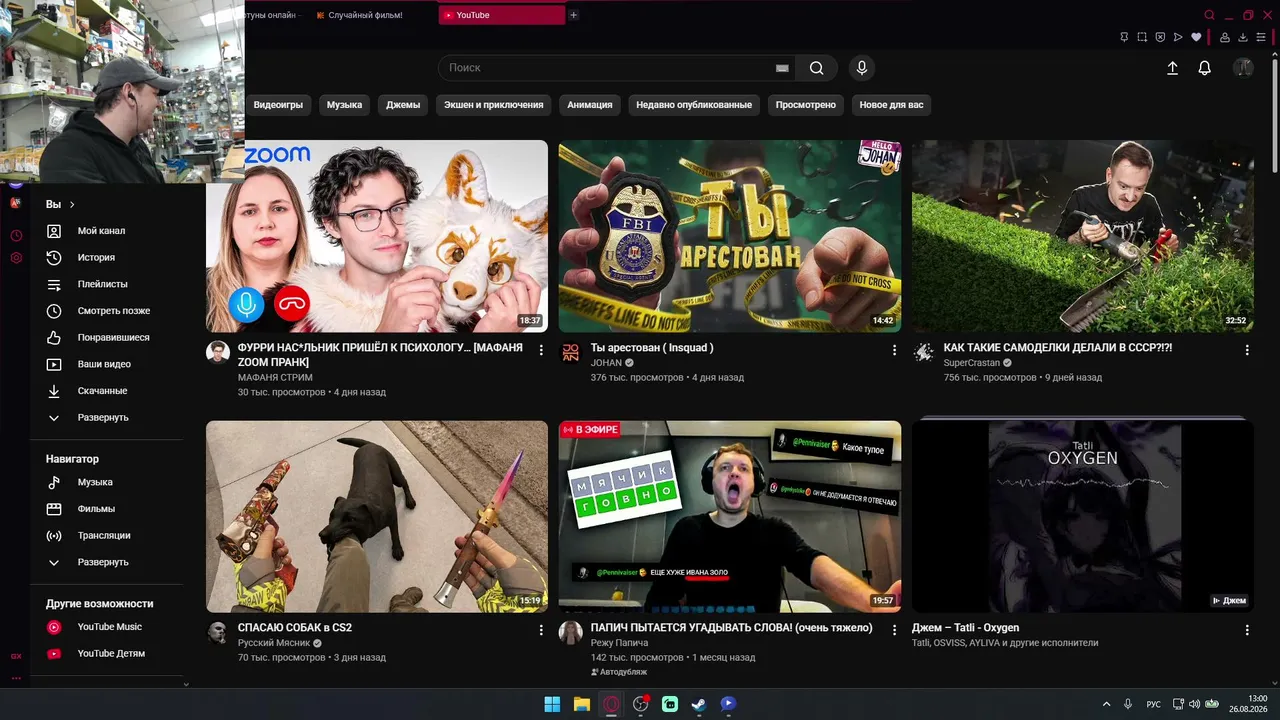Open Мой канал in the sidebar

pyautogui.click(x=101, y=231)
